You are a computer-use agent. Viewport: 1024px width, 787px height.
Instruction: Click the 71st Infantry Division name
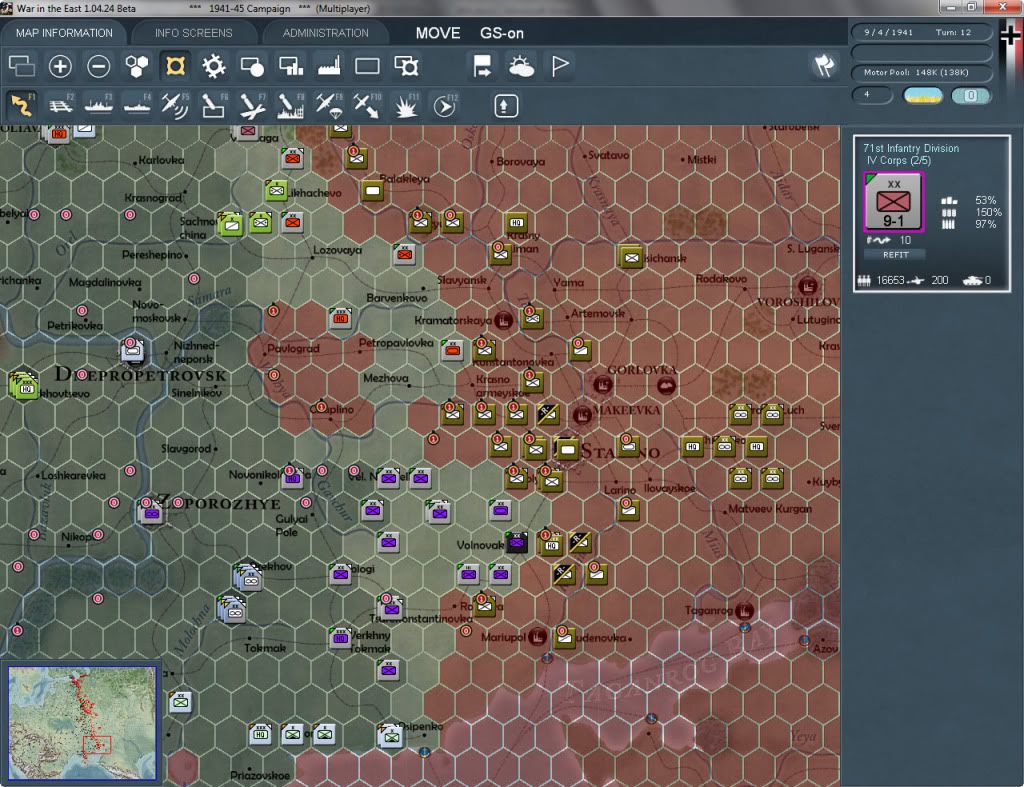[x=911, y=148]
